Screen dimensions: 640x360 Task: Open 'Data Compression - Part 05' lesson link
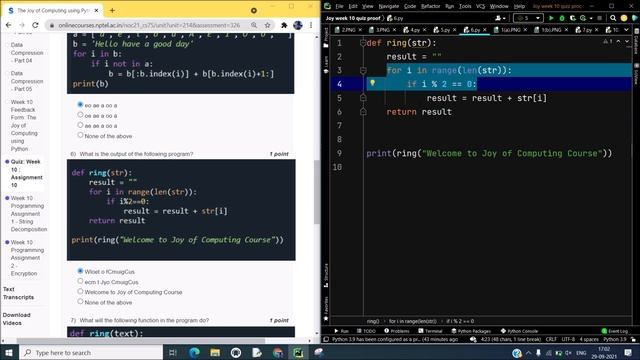(x=27, y=81)
